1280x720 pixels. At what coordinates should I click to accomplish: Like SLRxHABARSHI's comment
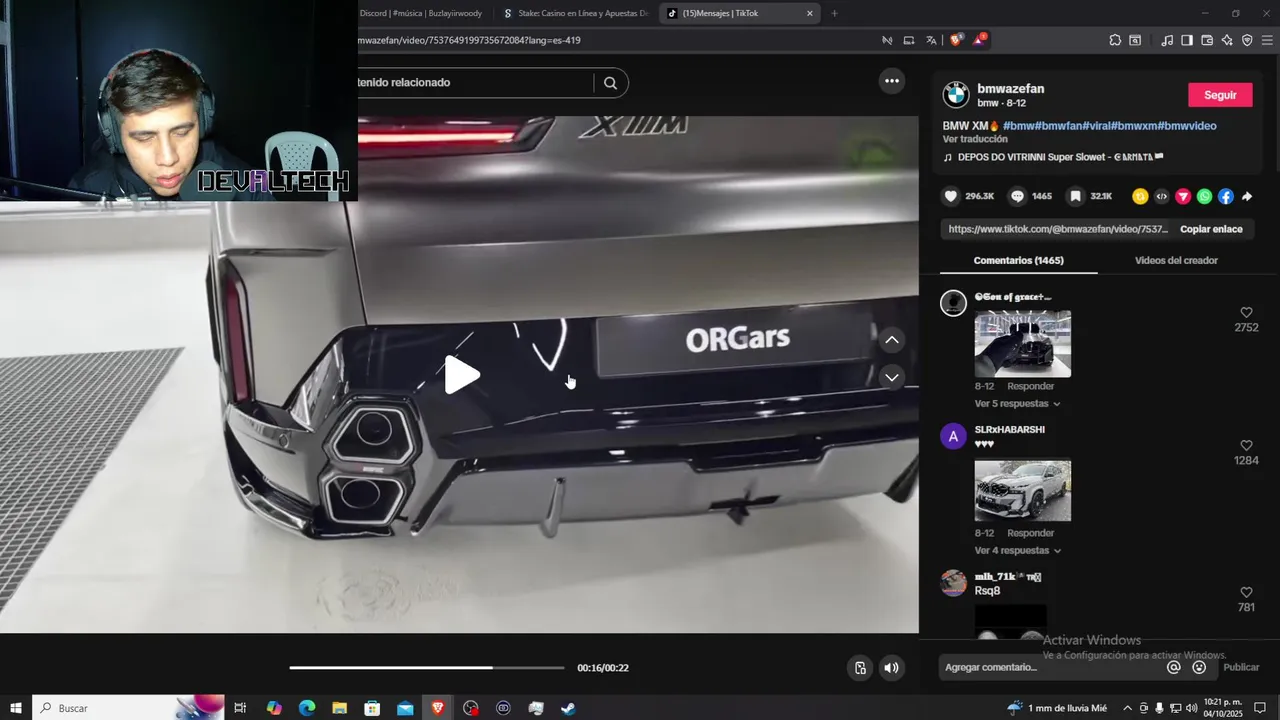(1246, 446)
